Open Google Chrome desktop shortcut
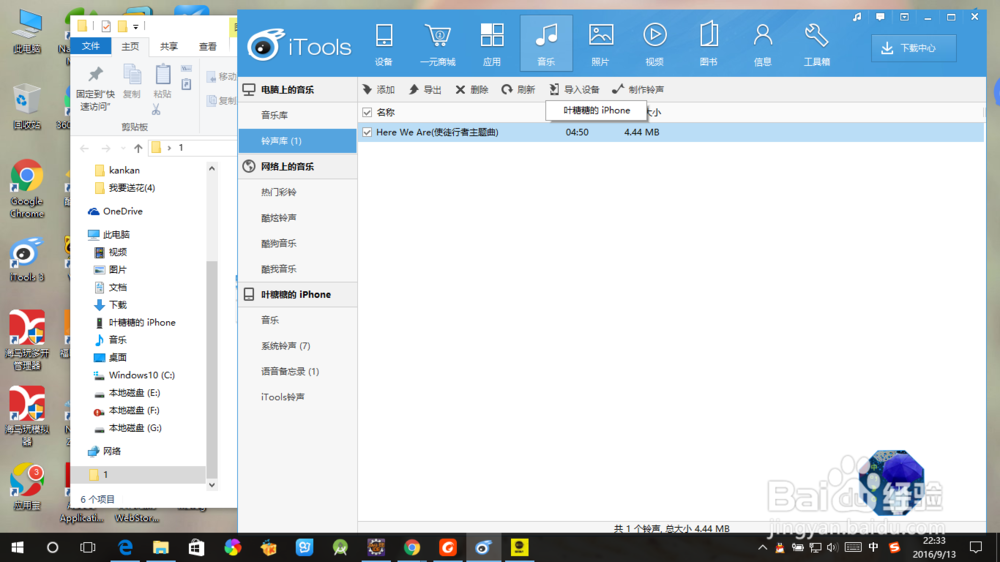This screenshot has height=562, width=1000. [27, 189]
